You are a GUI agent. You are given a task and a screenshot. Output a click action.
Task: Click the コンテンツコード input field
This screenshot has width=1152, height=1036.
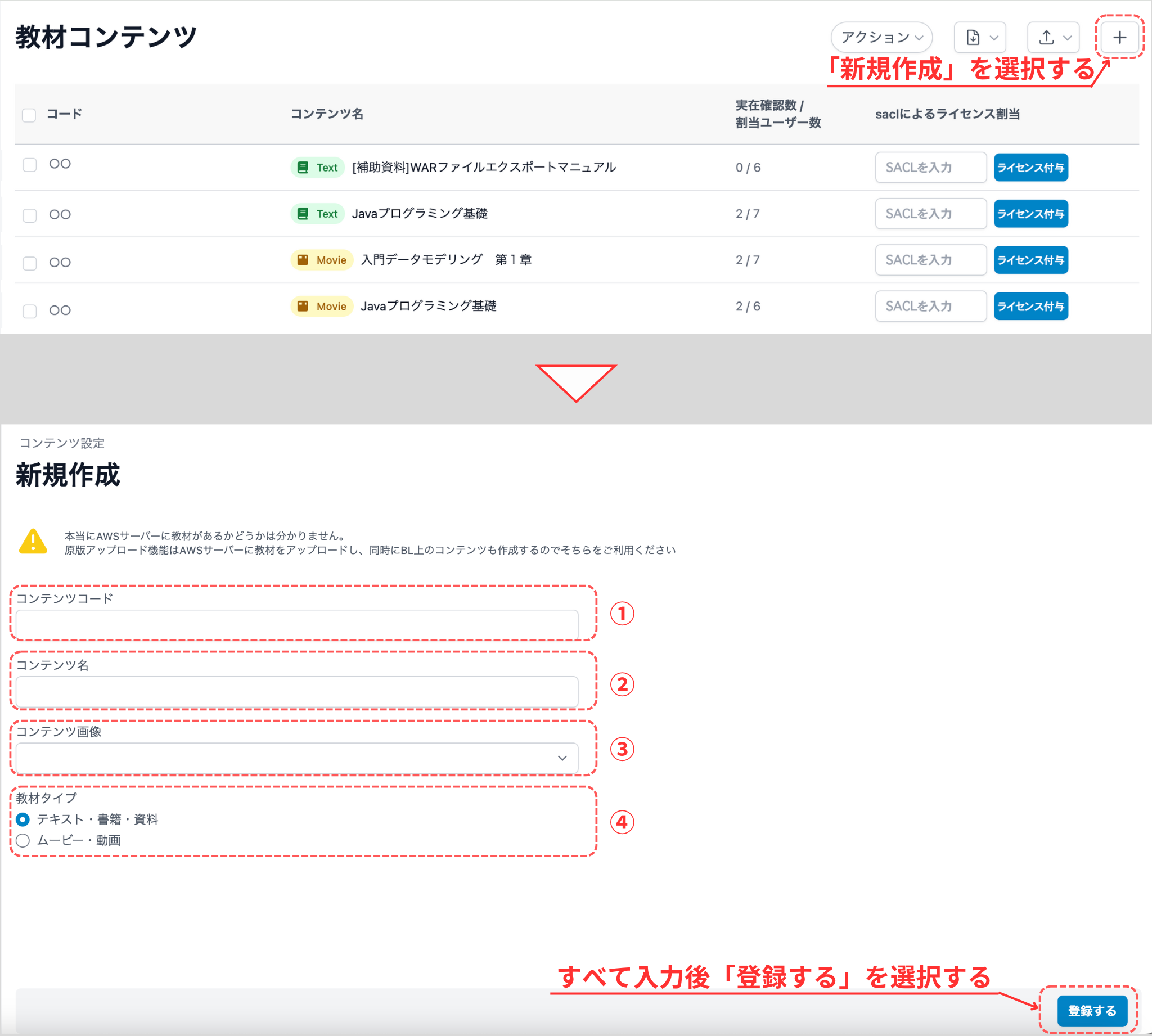click(x=296, y=624)
